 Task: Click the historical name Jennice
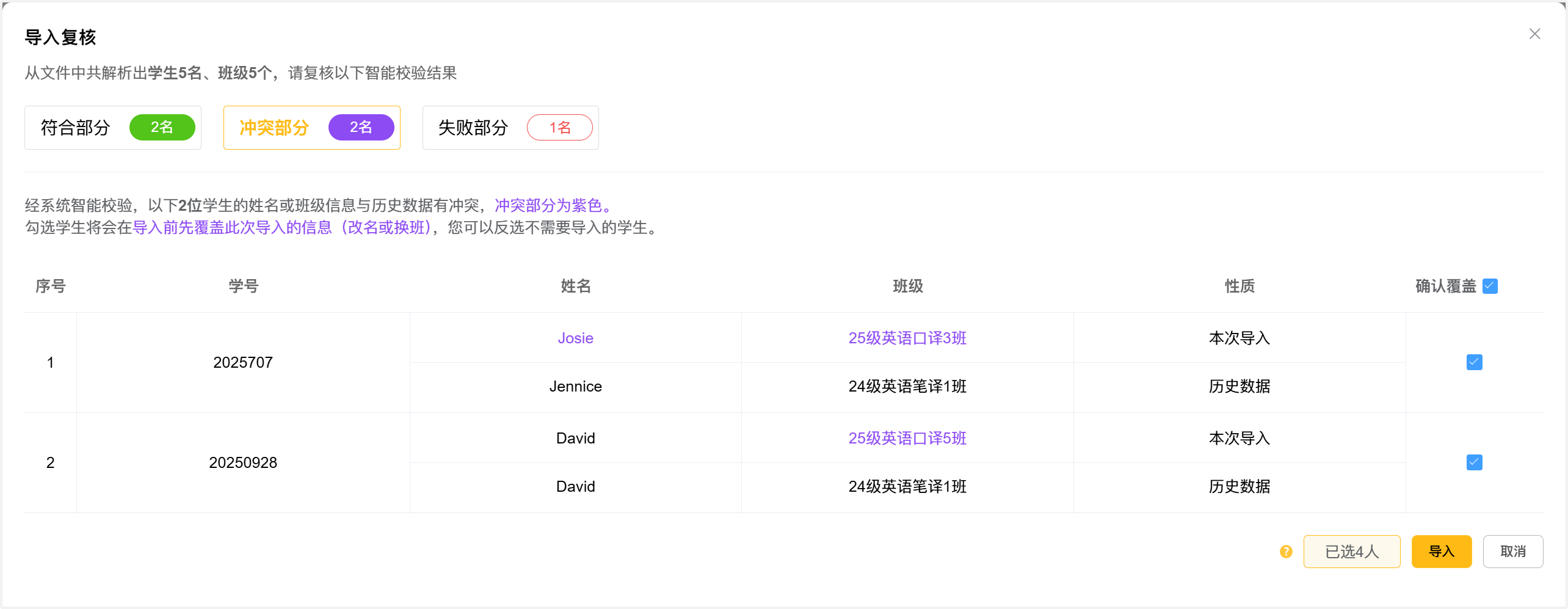coord(575,386)
